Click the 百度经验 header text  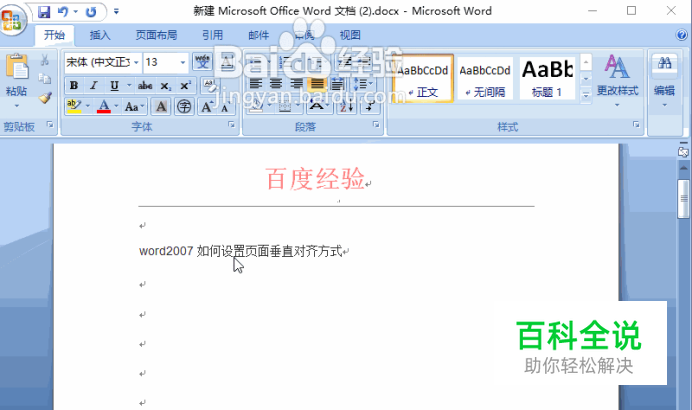click(x=315, y=179)
